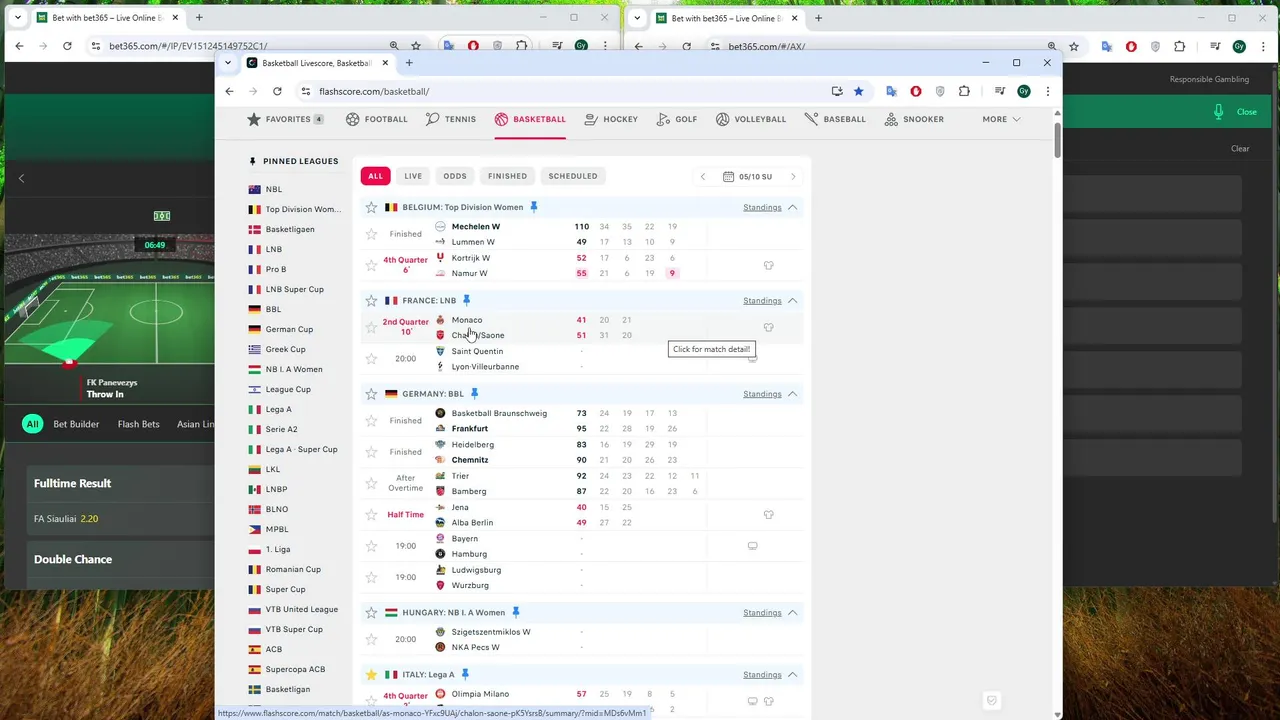Unpin the Germany BBL league pin
This screenshot has height=720, width=1280.
tap(474, 394)
